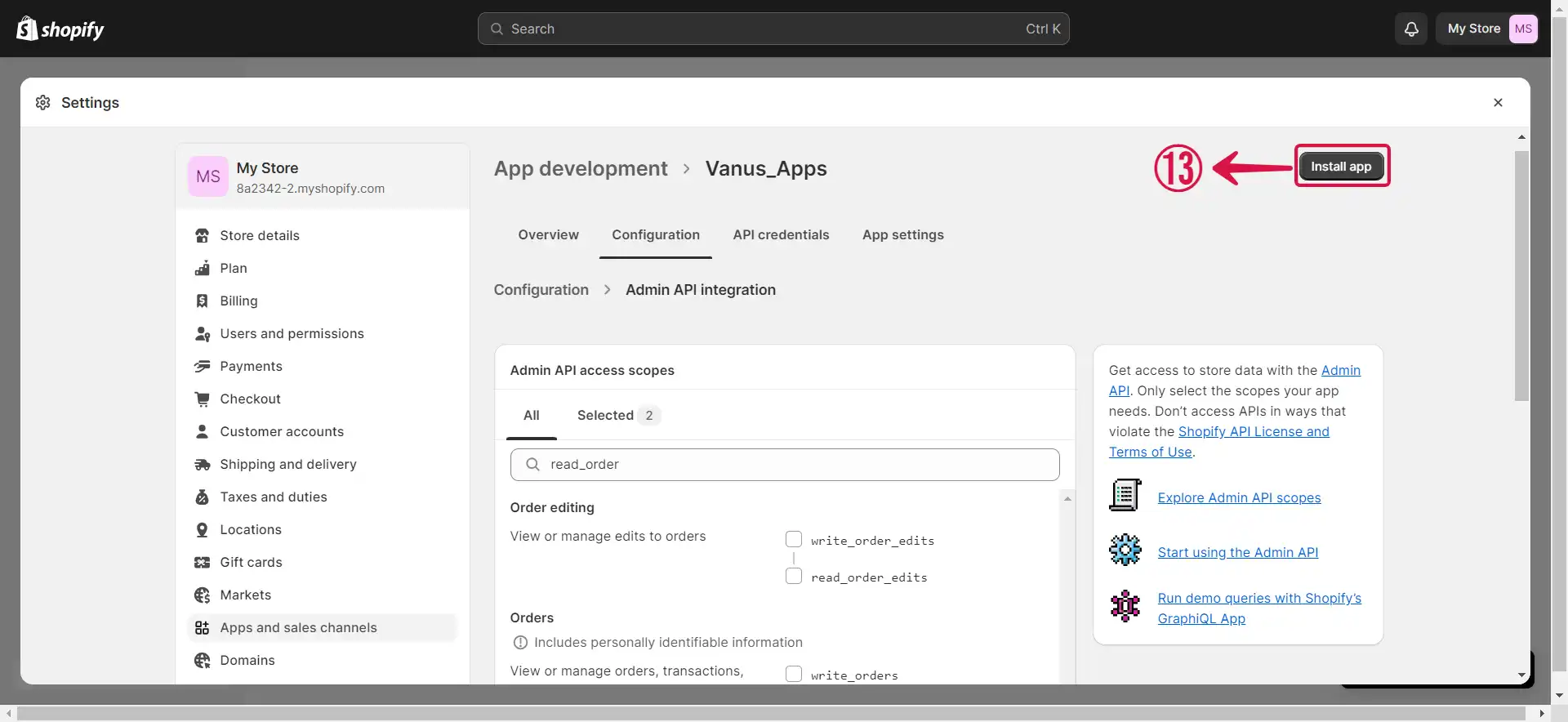This screenshot has height=722, width=1568.
Task: Enable the write_order_edits scope
Action: click(793, 539)
